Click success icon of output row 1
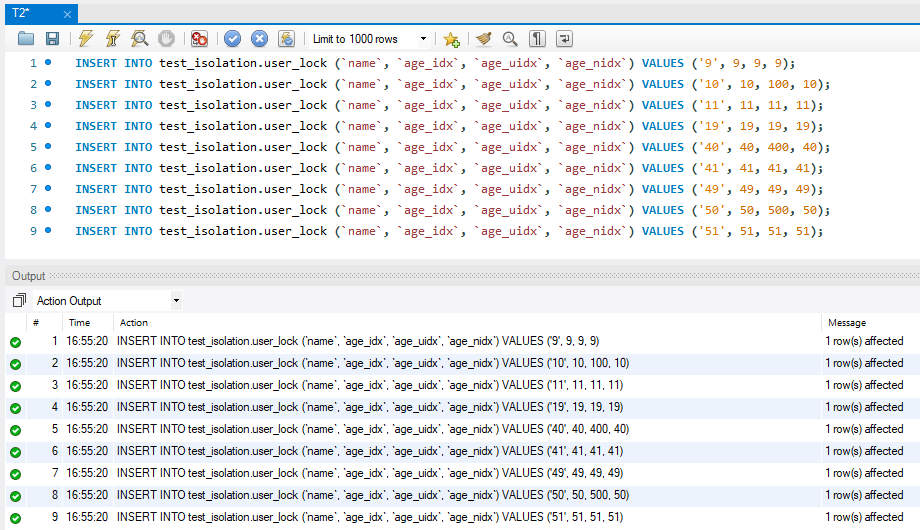The height and width of the screenshot is (530, 920). (16, 342)
